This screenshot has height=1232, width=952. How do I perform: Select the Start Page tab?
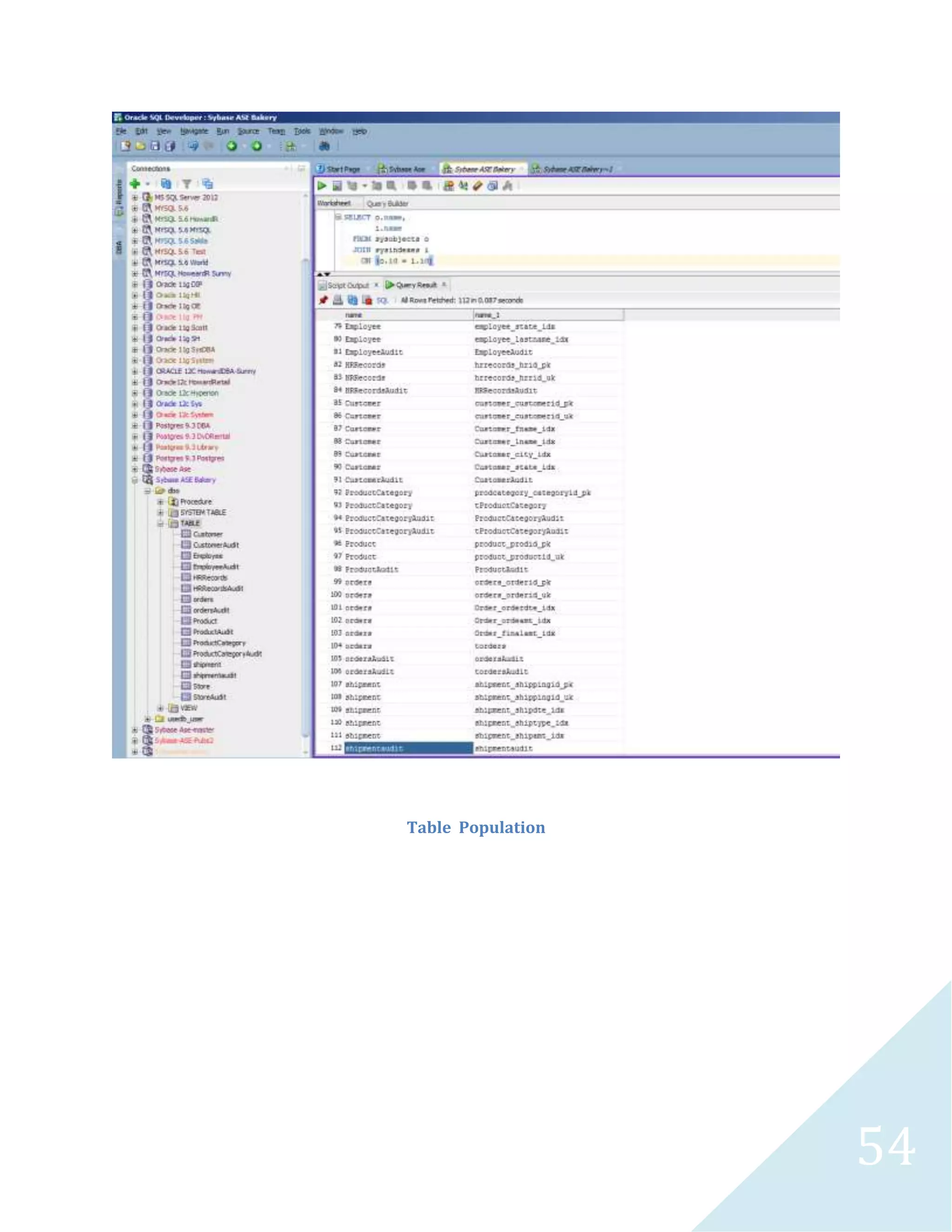[x=342, y=169]
